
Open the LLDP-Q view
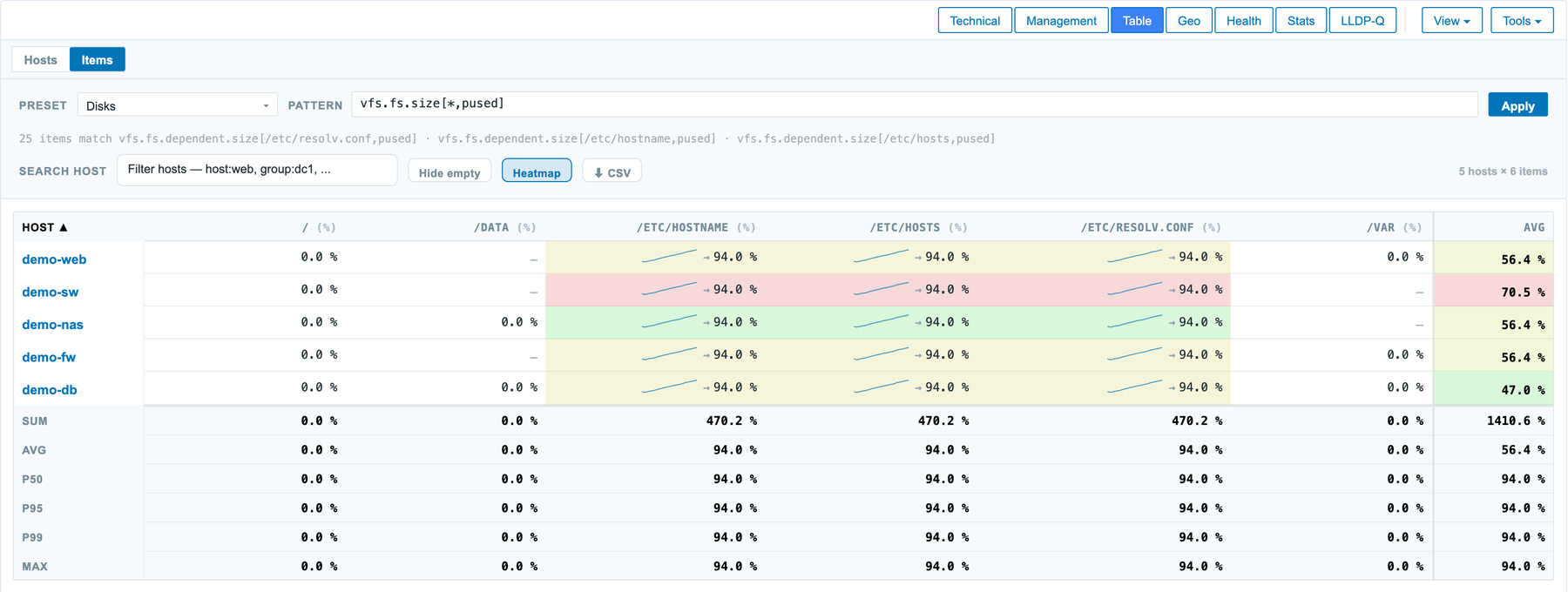tap(1362, 20)
